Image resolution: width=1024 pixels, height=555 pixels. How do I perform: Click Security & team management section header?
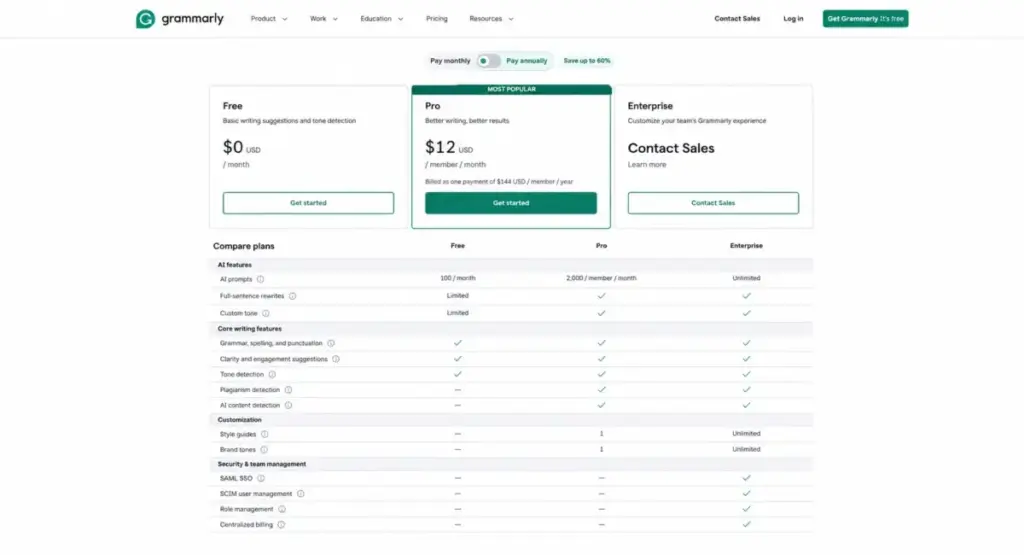pyautogui.click(x=261, y=464)
